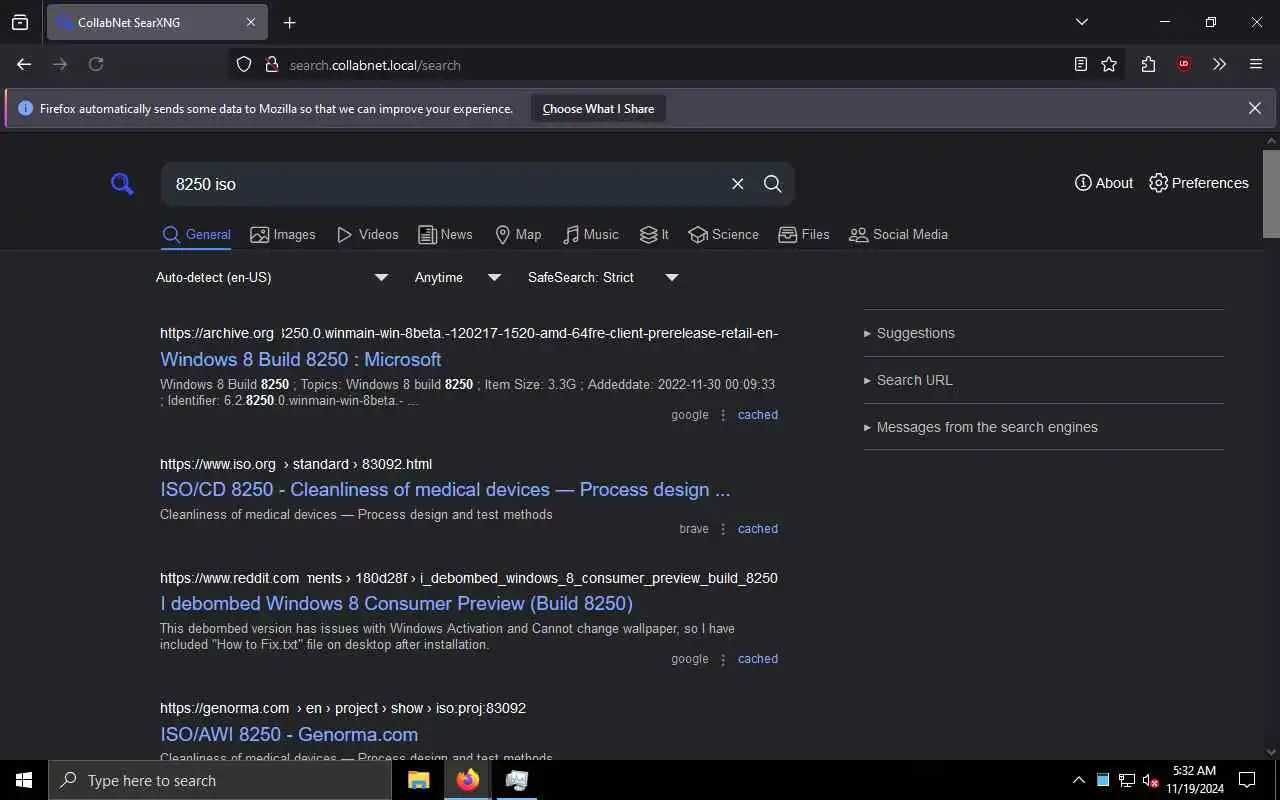Switch to the Videos tab
Screen dimensions: 1280x800
click(x=368, y=234)
